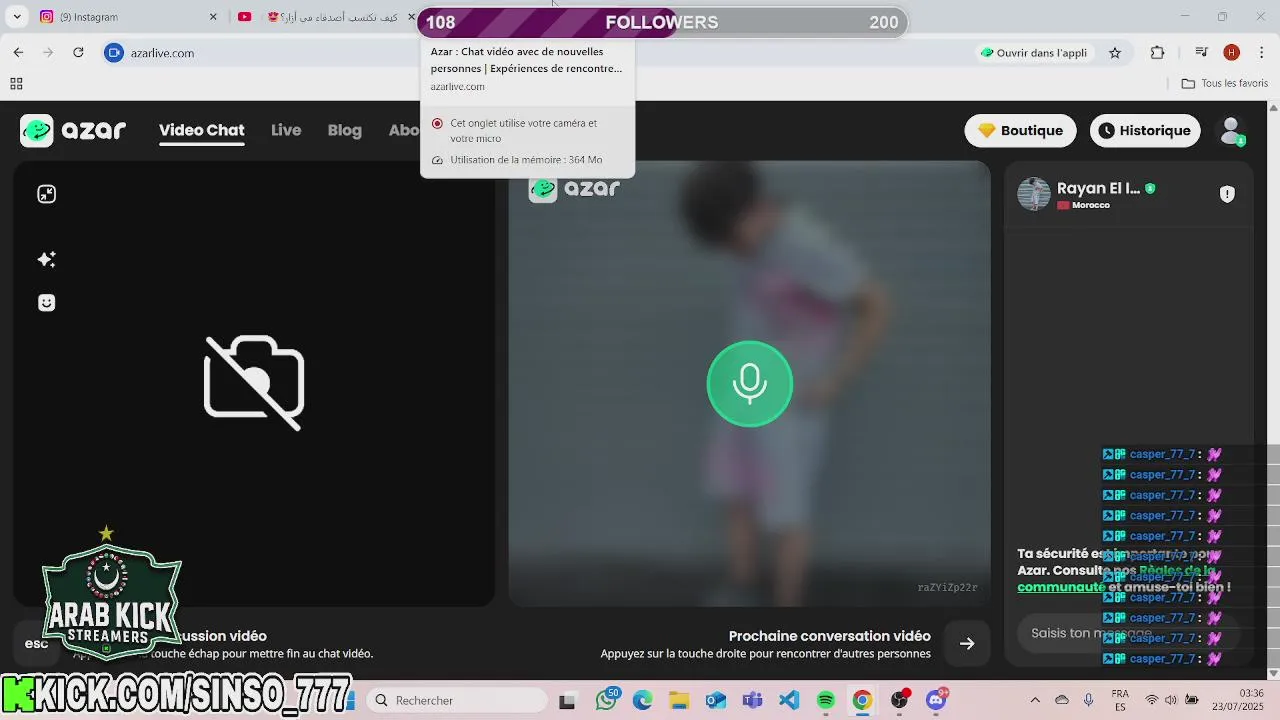Screen dimensions: 1280x720
Task: Open the user profile icon top right
Action: tap(1231, 130)
